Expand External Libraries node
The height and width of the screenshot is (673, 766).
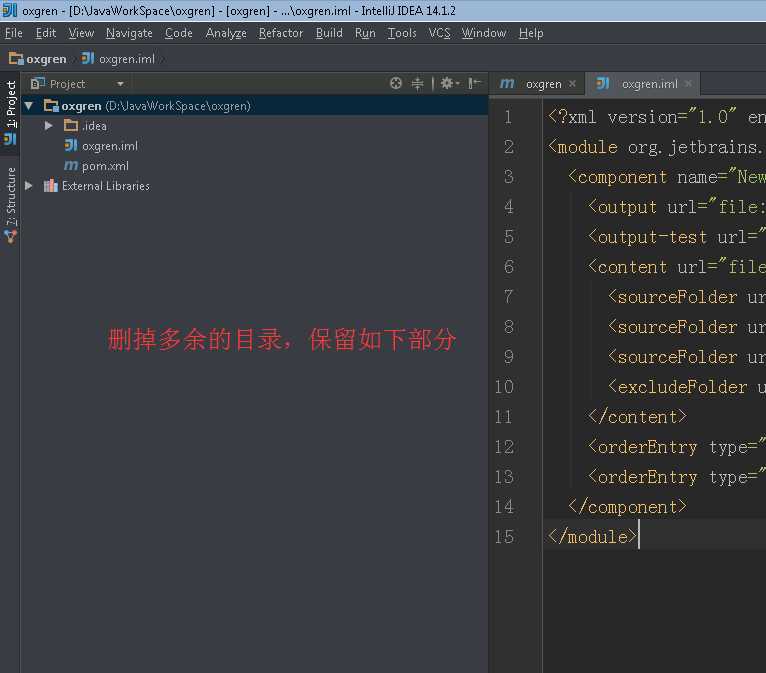click(29, 186)
